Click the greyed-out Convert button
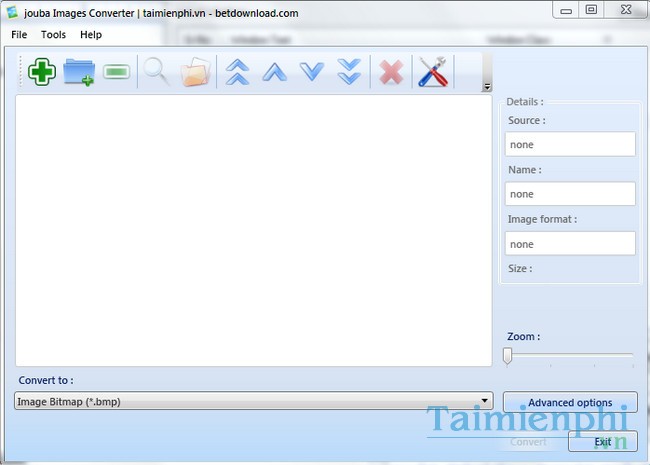Screen dimensions: 650x465 point(528,442)
